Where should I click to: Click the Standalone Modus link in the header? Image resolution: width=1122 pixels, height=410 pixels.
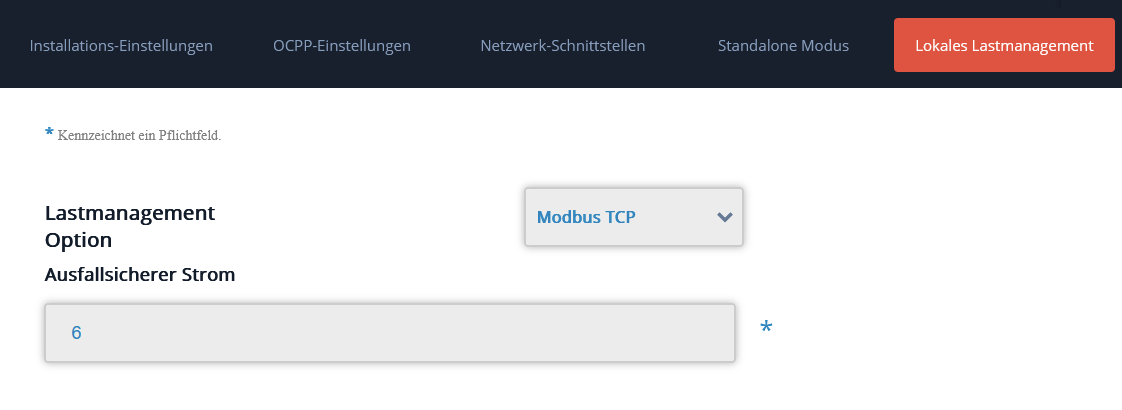[783, 46]
